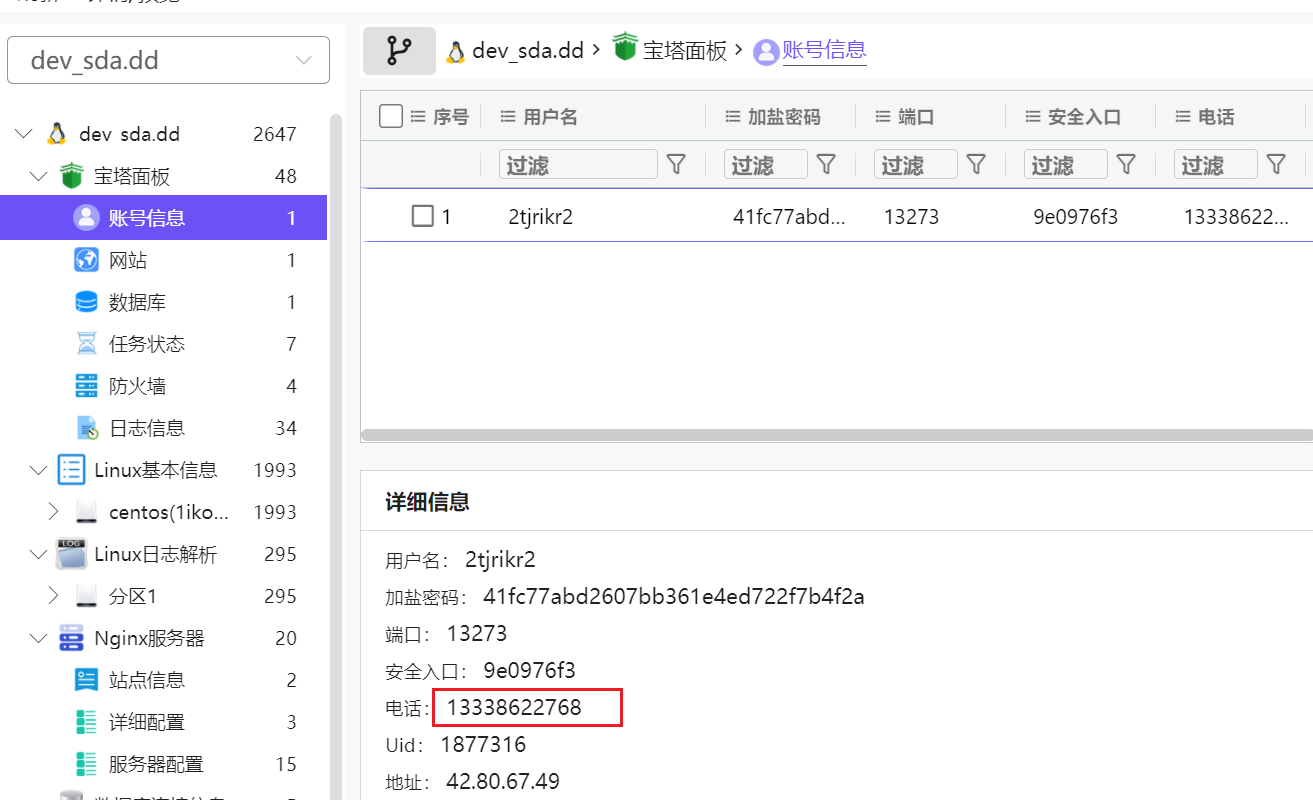Viewport: 1313px width, 800px height.
Task: Select the 防火墙 firewall item
Action: pos(136,386)
